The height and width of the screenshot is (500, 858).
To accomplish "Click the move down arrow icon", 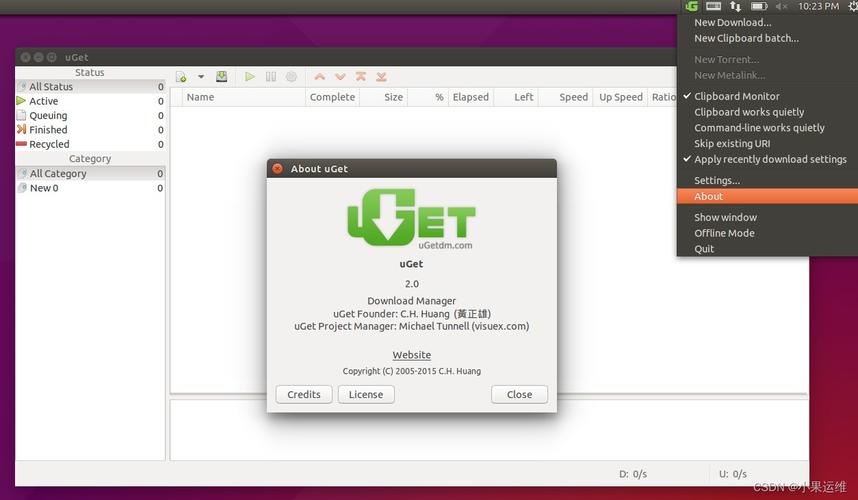I will (340, 77).
